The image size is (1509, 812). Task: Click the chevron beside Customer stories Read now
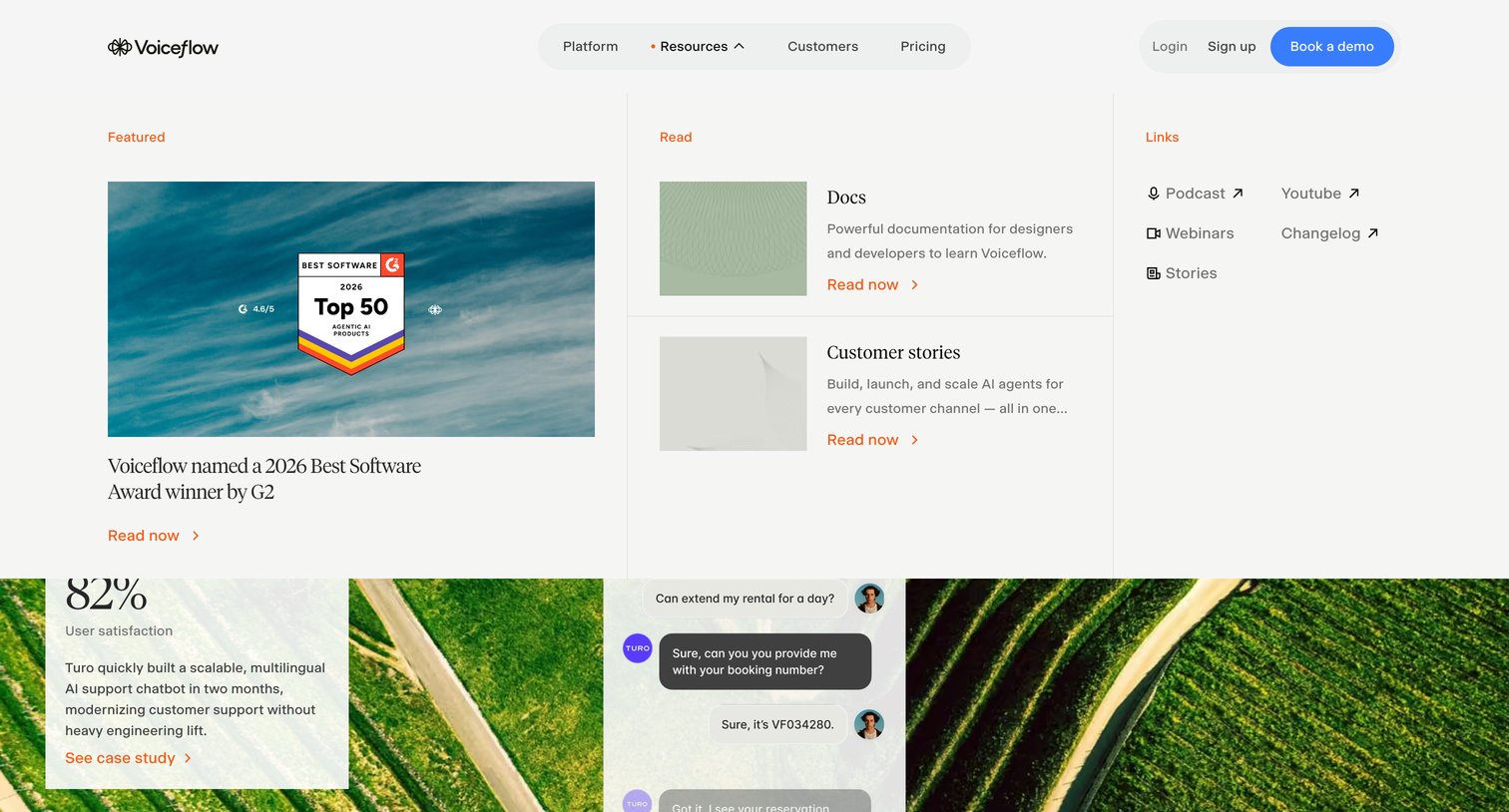914,440
